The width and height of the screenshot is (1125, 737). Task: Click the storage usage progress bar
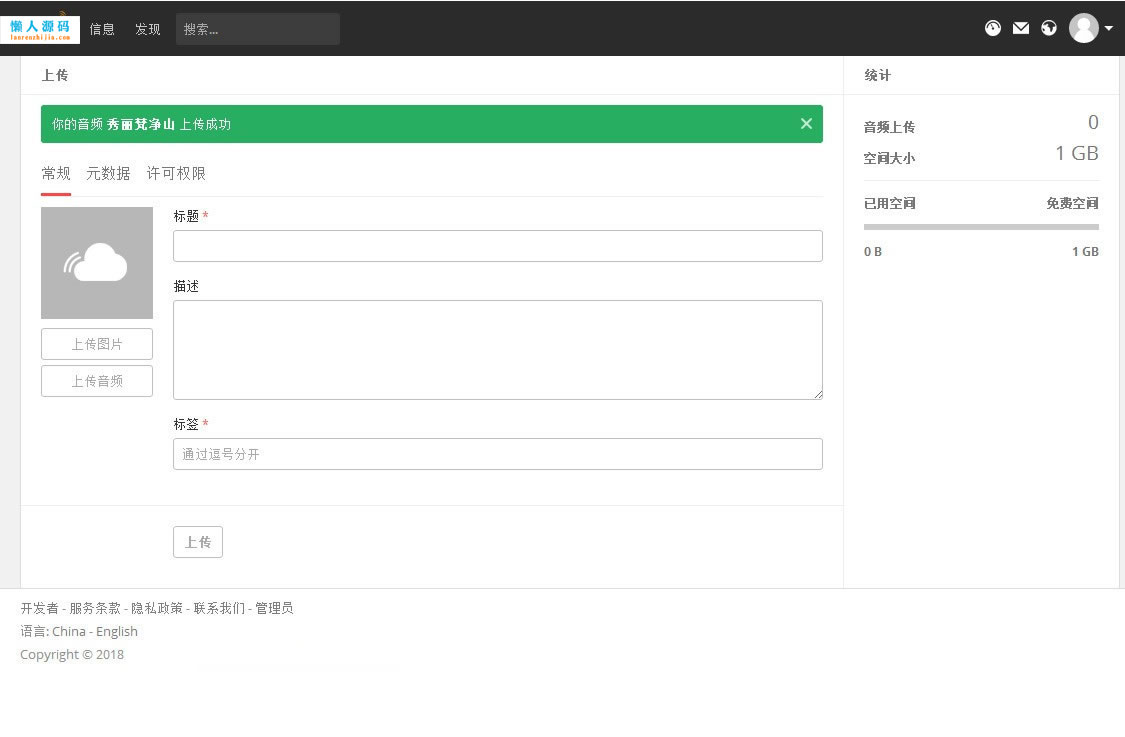[x=980, y=227]
